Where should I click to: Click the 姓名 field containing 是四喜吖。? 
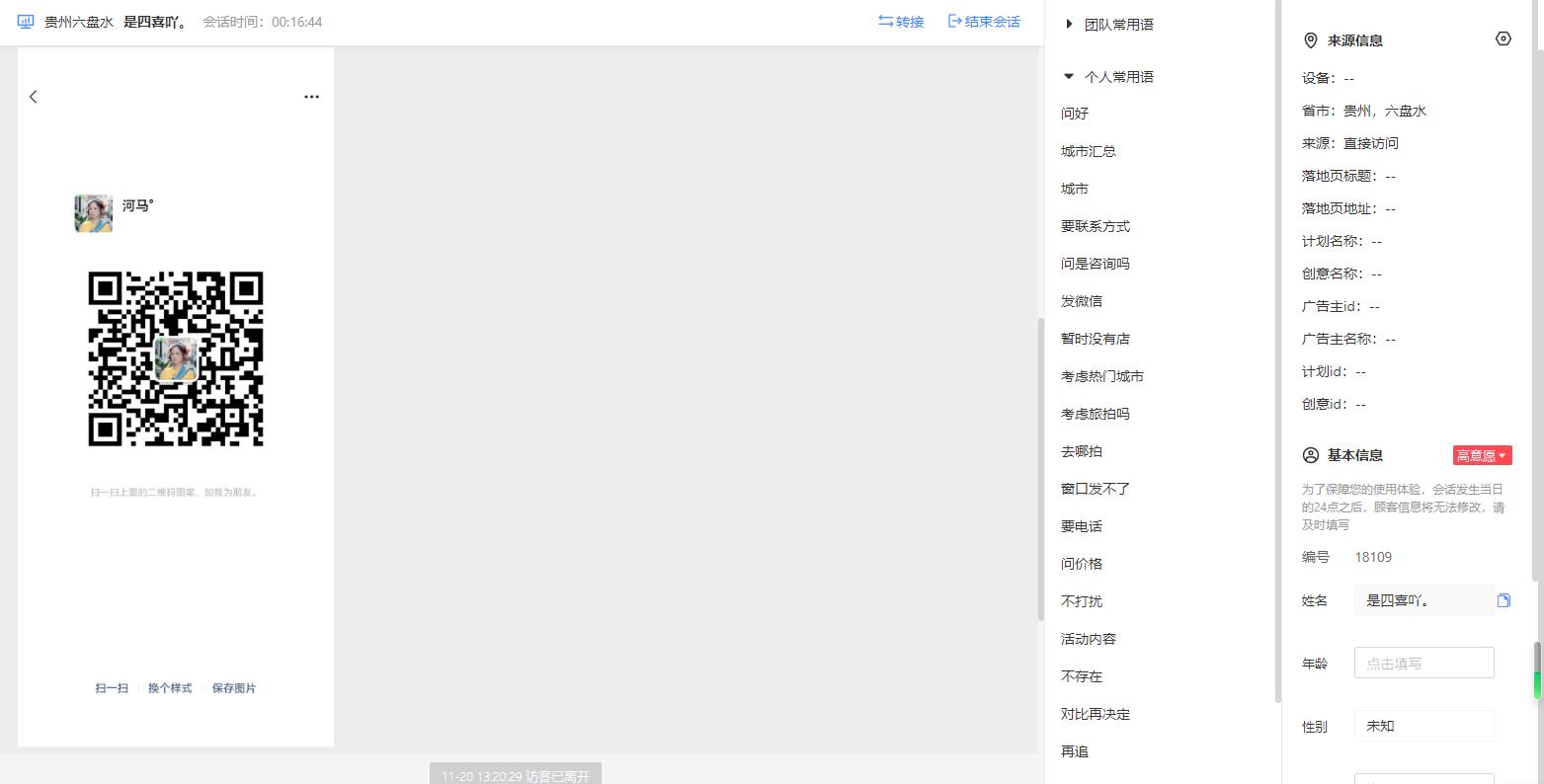click(x=1423, y=600)
